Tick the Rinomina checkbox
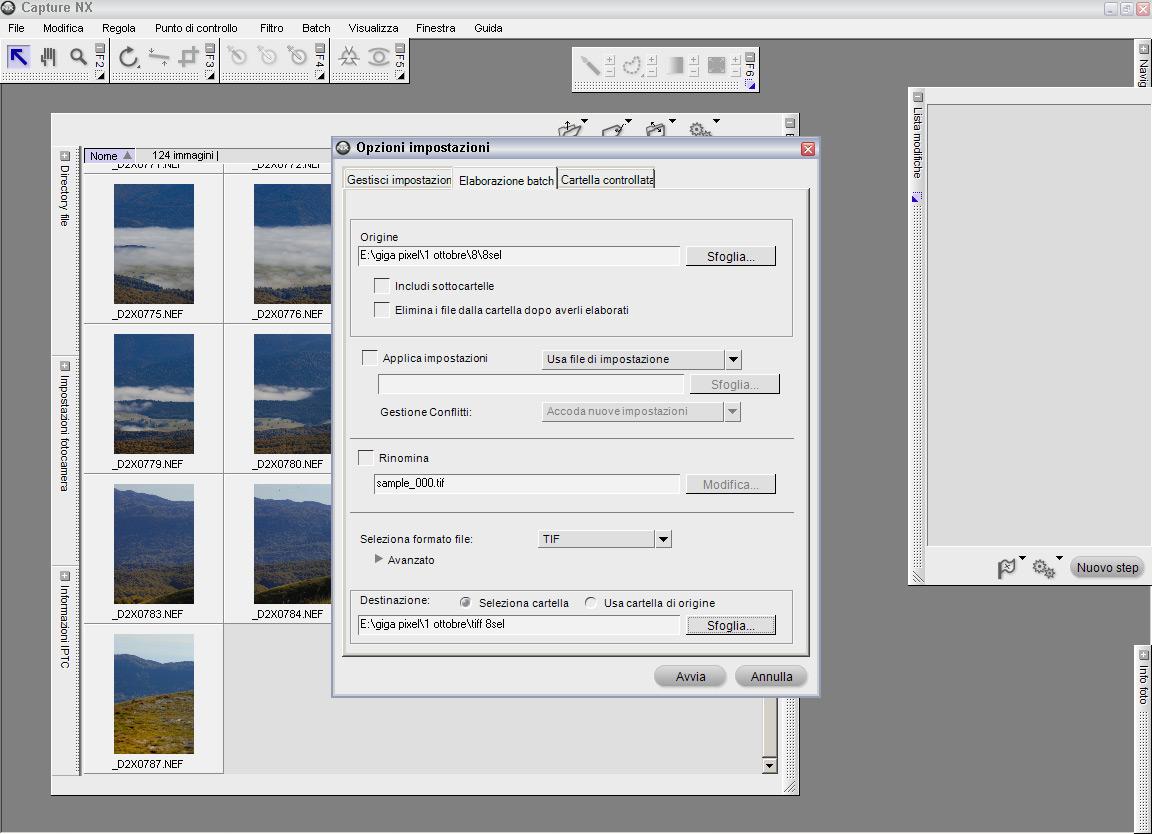This screenshot has height=834, width=1152. tap(365, 458)
